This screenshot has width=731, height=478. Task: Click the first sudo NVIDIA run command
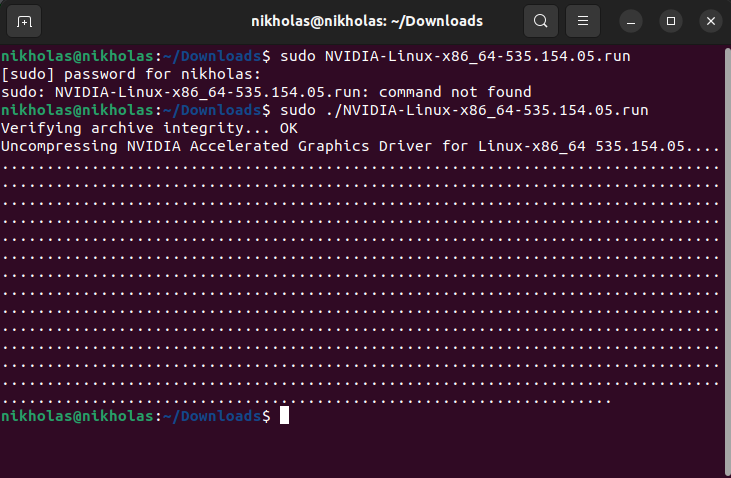pyautogui.click(x=455, y=56)
